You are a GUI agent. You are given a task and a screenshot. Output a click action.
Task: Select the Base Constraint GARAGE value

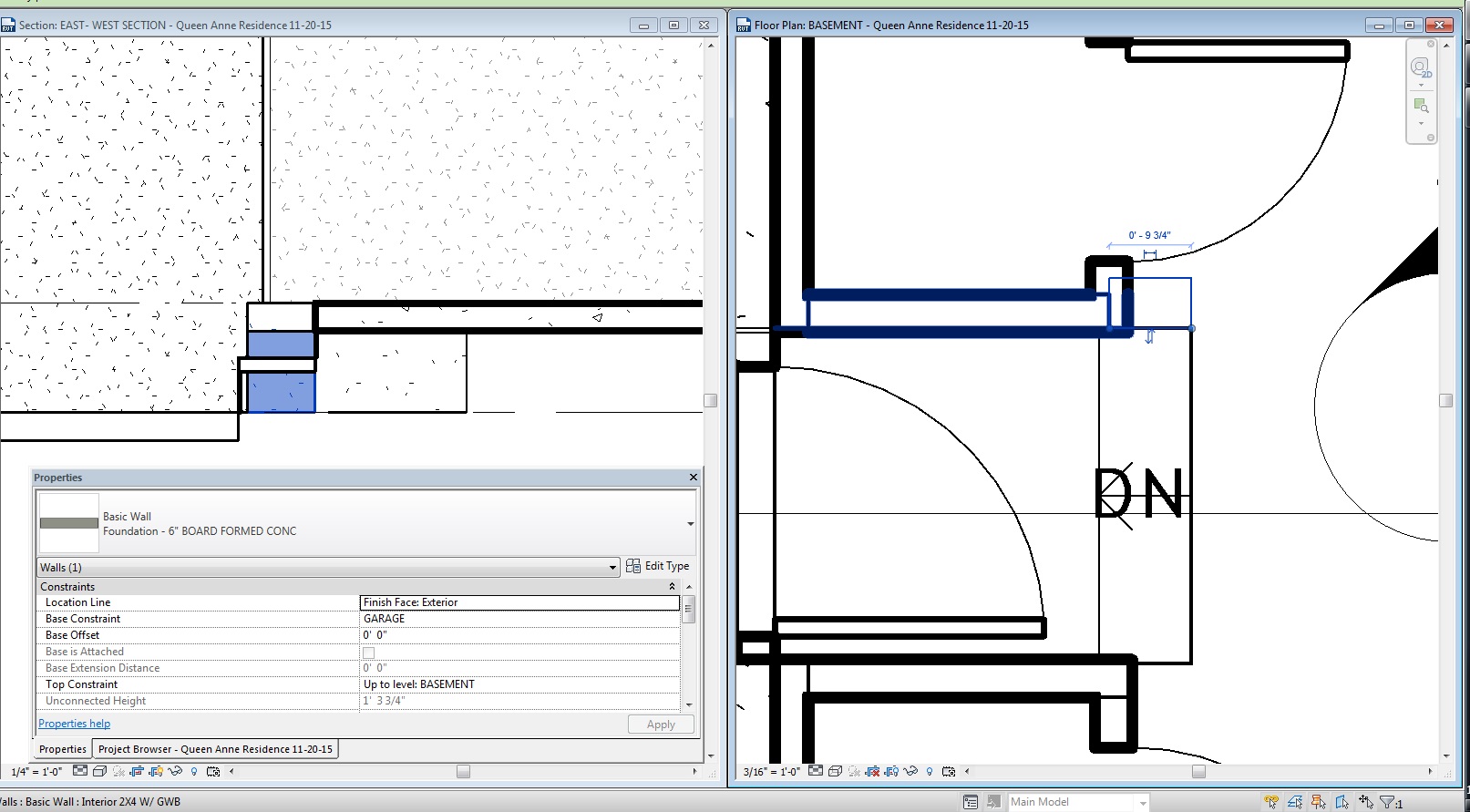click(520, 619)
